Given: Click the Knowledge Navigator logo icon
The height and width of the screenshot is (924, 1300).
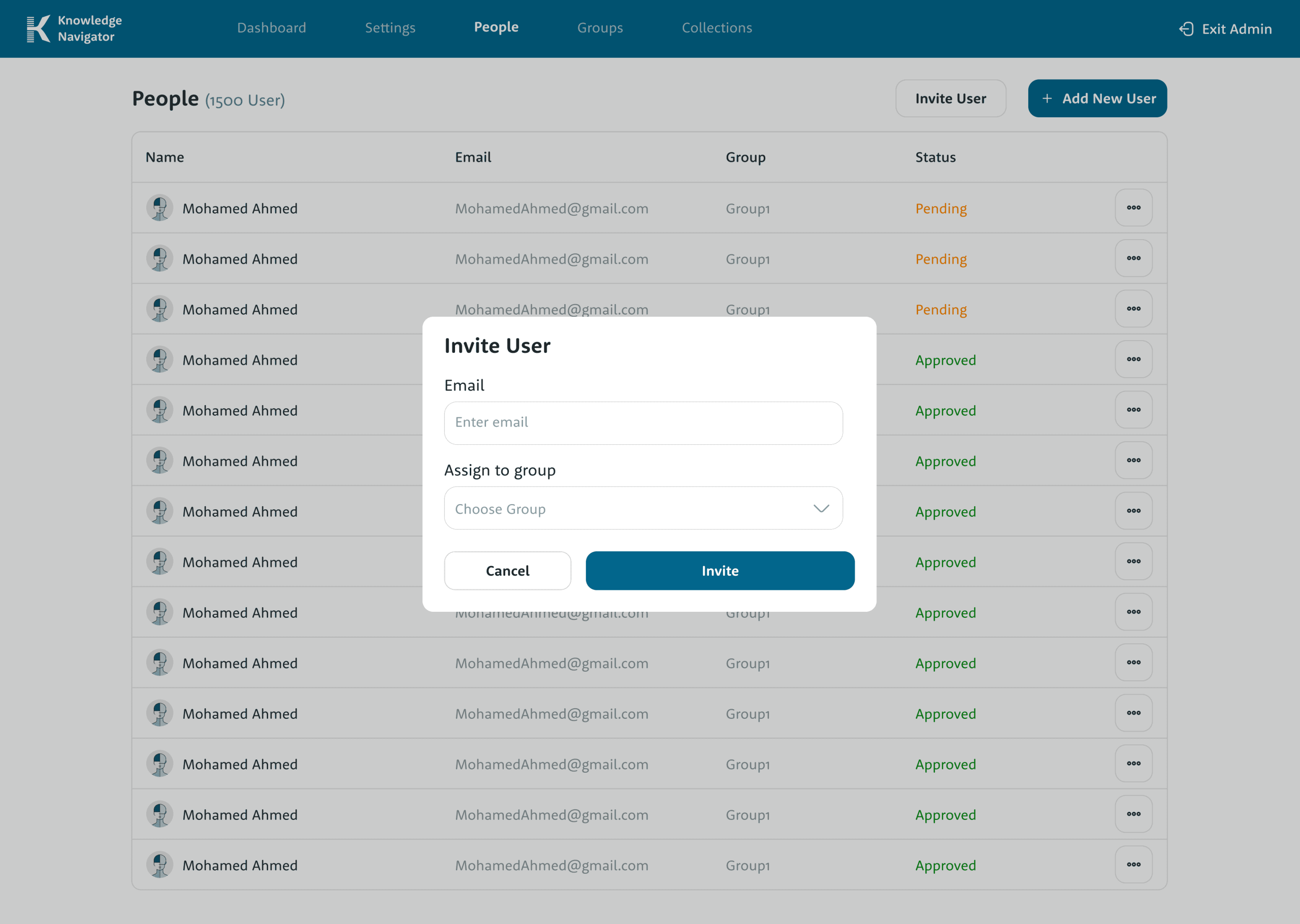Looking at the screenshot, I should (39, 28).
